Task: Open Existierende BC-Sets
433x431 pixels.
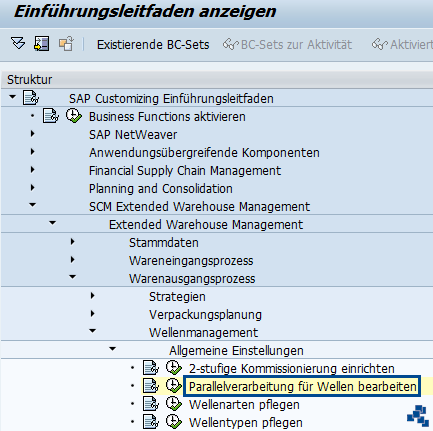Action: pos(153,45)
